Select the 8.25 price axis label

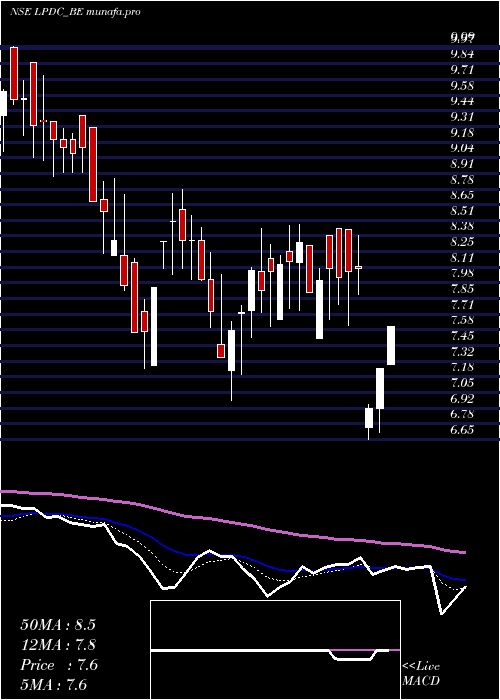tap(462, 242)
